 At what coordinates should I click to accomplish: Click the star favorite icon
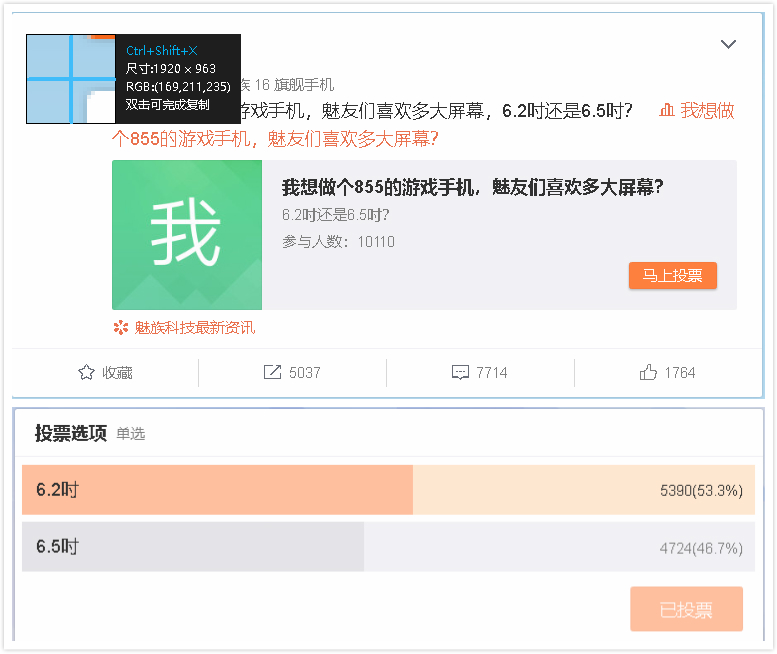click(86, 373)
